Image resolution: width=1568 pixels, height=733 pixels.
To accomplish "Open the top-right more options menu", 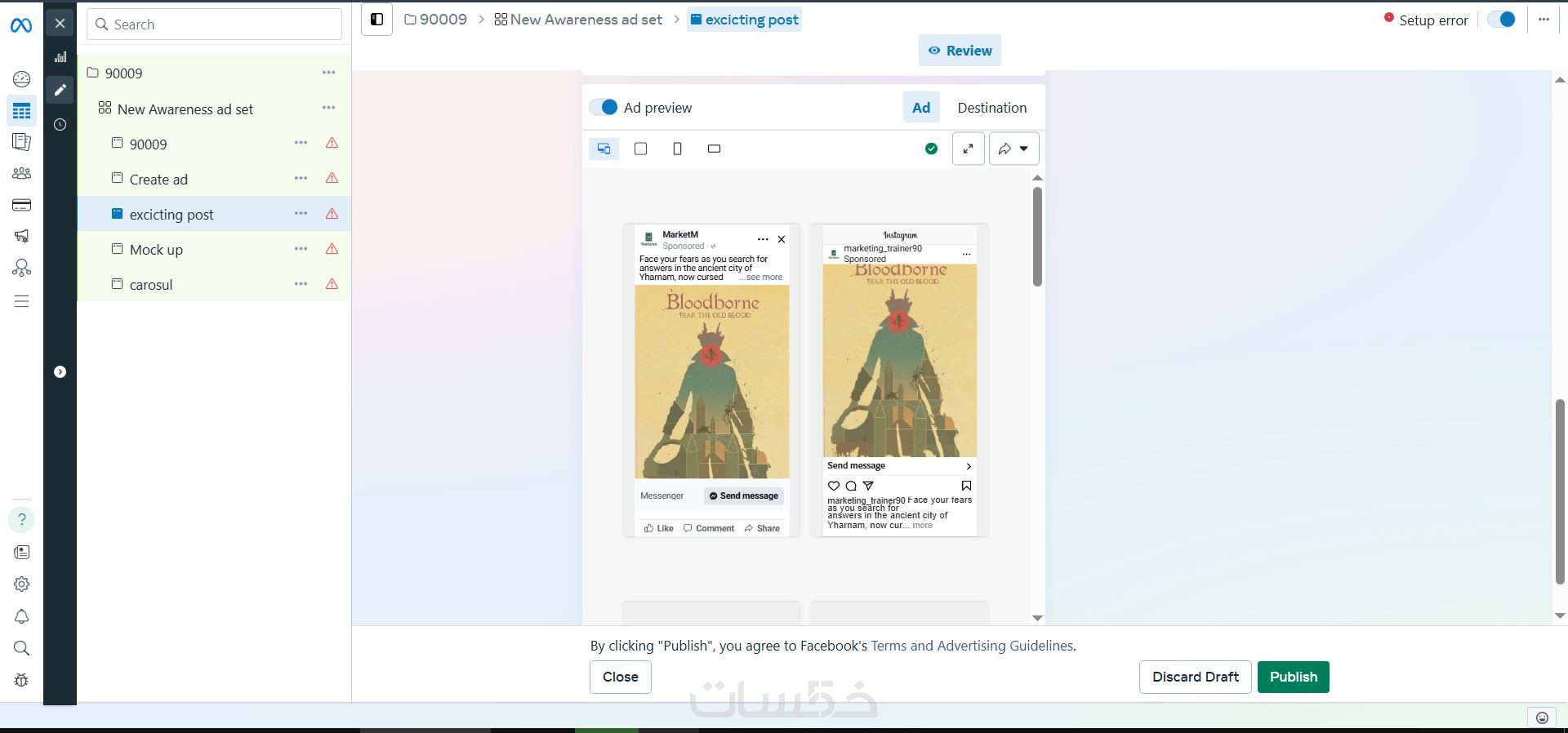I will pyautogui.click(x=1543, y=20).
